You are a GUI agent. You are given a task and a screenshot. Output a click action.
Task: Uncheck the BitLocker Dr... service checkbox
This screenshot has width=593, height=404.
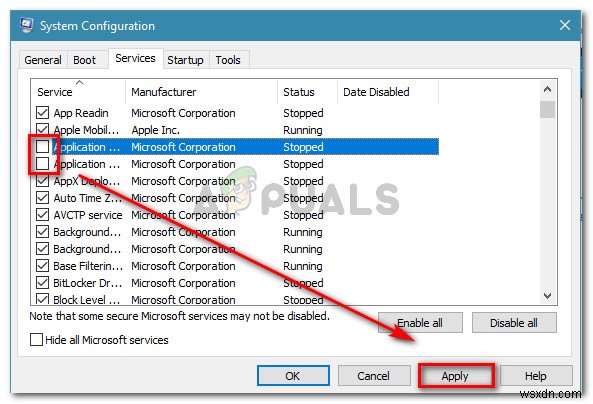click(42, 283)
